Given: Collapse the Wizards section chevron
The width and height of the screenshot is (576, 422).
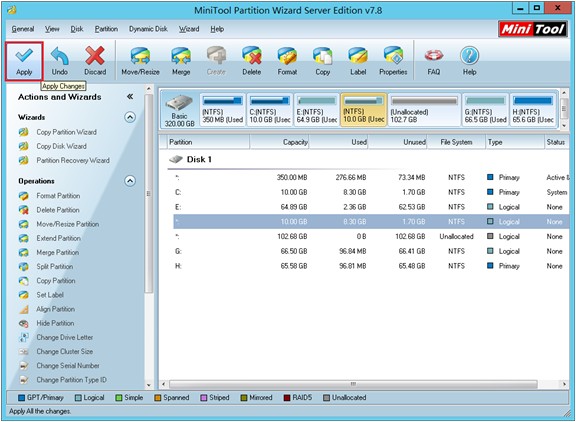Looking at the screenshot, I should coord(130,117).
